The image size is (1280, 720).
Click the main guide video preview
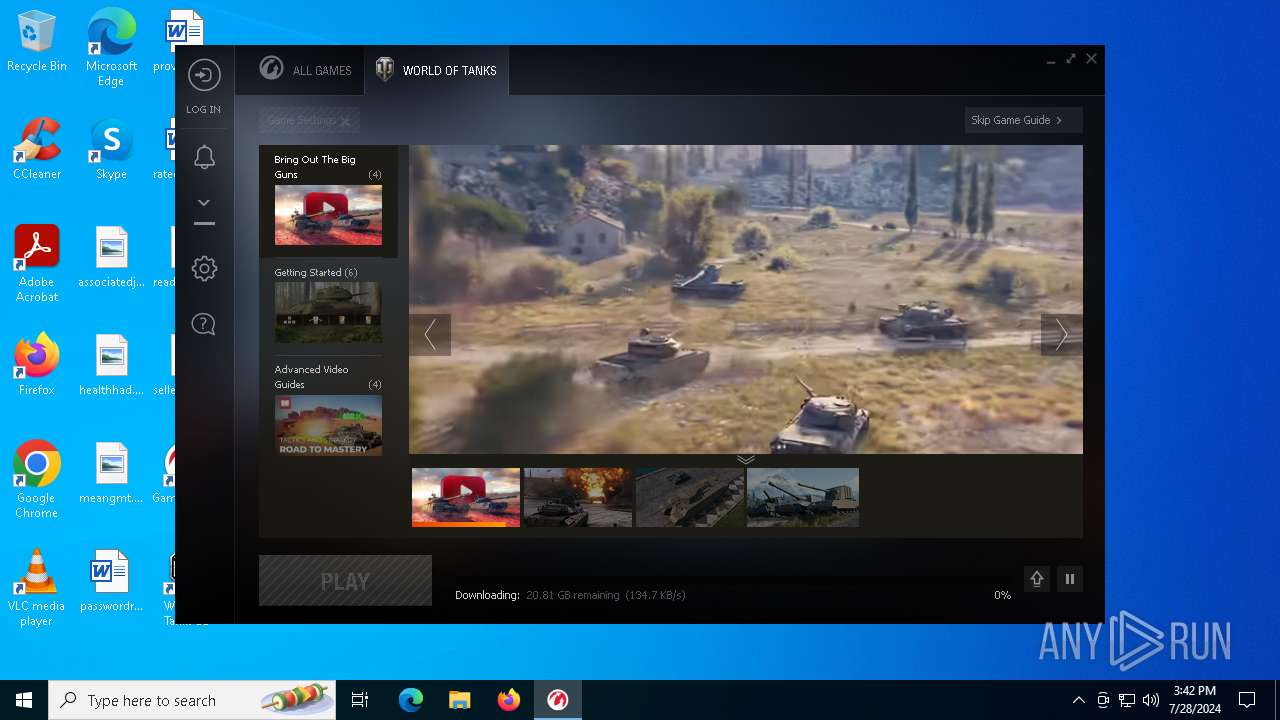[746, 299]
